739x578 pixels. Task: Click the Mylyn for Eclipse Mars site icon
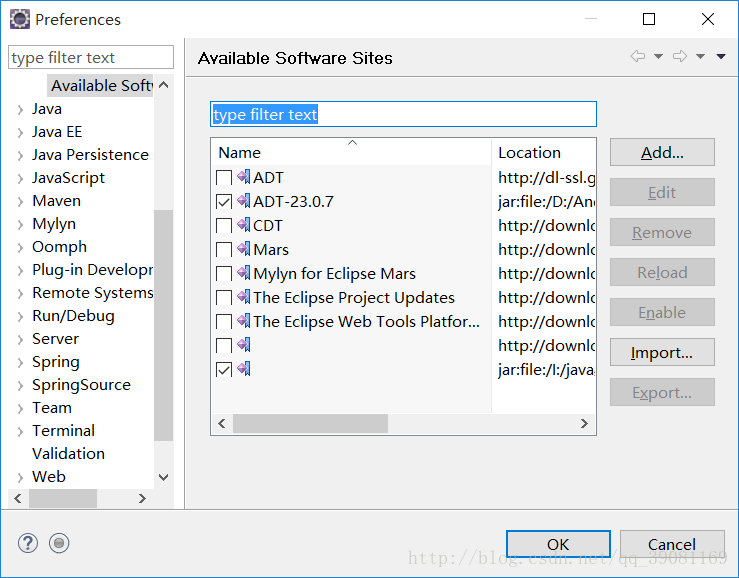(x=244, y=273)
